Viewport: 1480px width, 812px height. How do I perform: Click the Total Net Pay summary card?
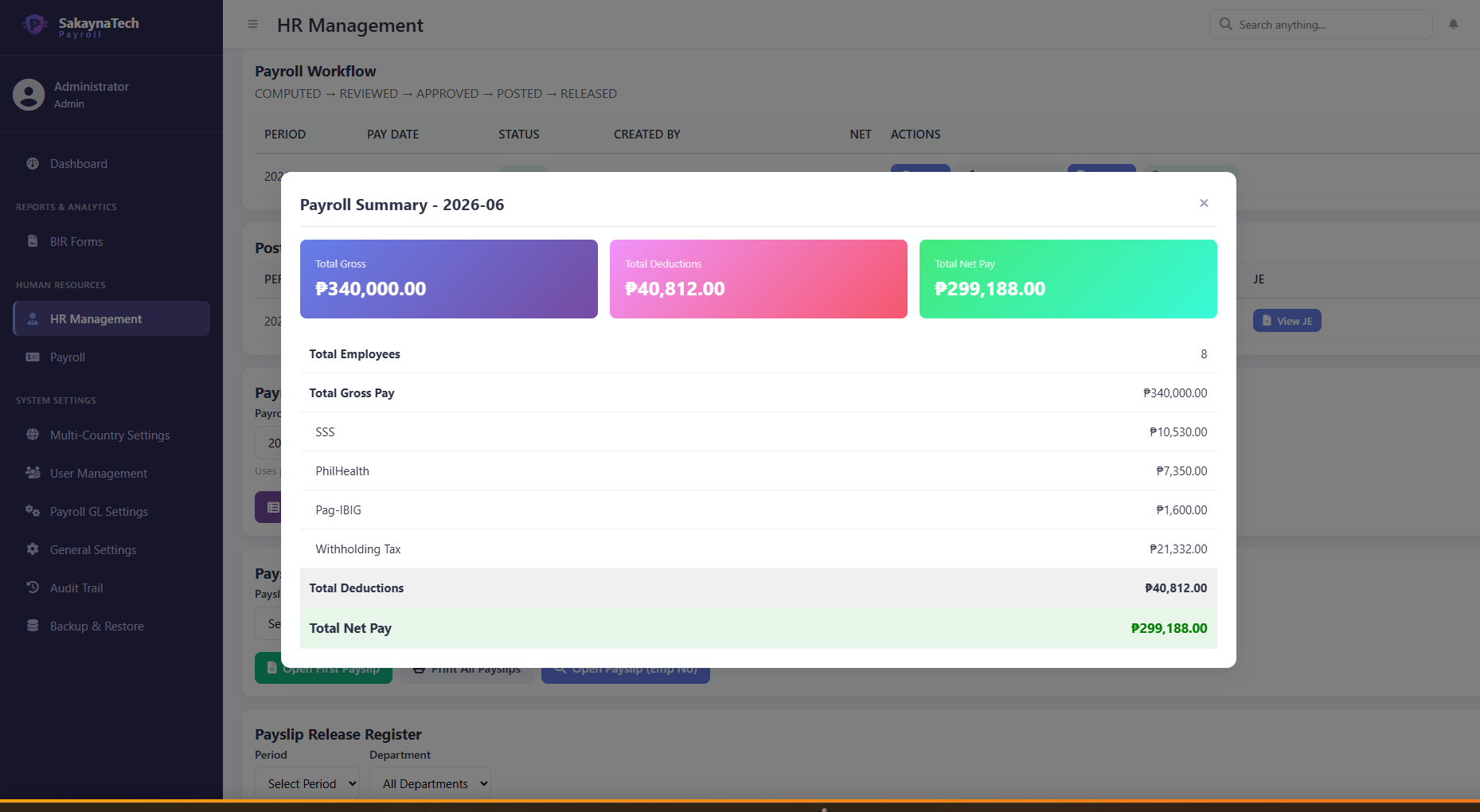point(1068,279)
